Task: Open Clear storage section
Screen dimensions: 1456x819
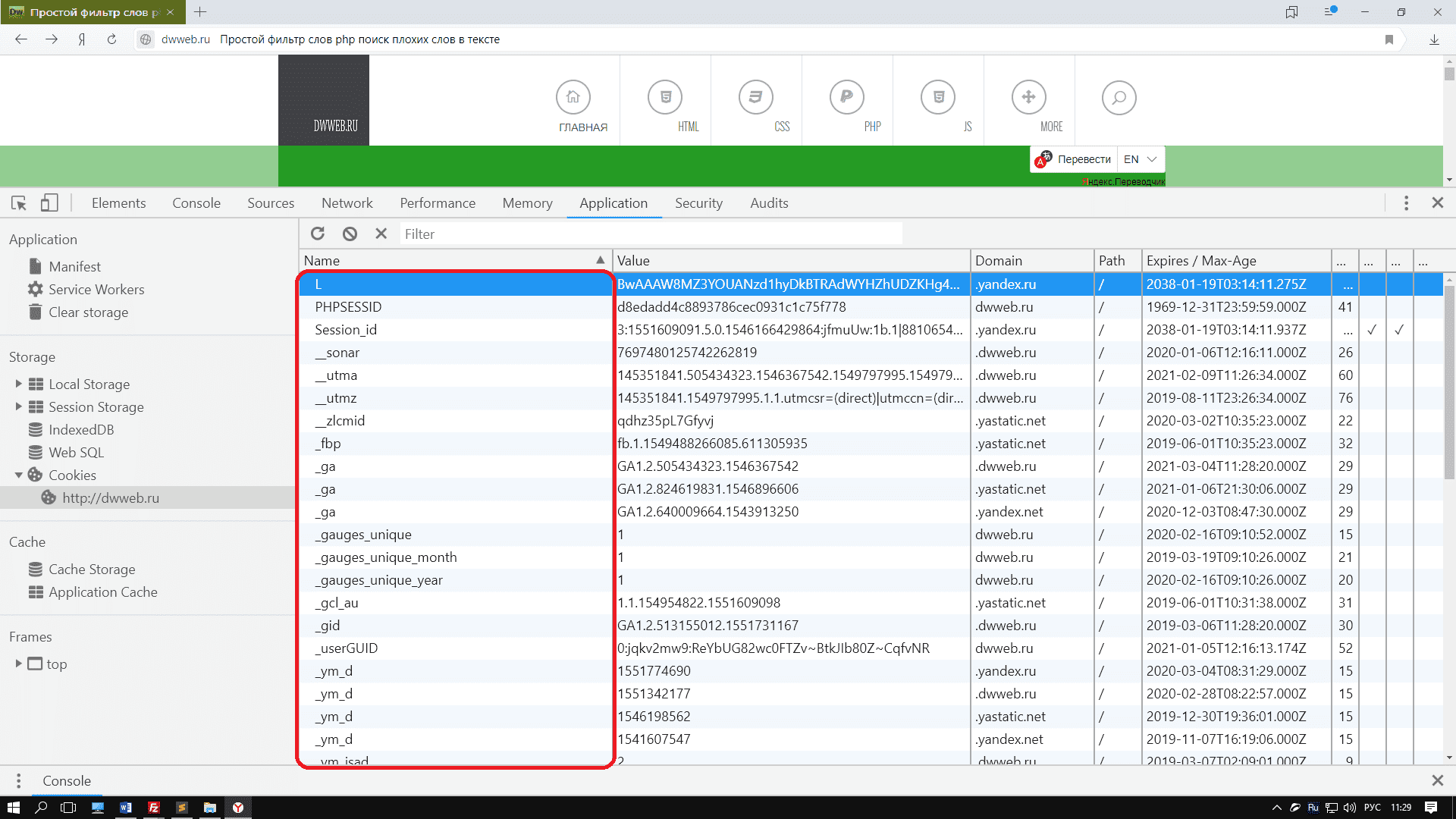Action: tap(88, 312)
